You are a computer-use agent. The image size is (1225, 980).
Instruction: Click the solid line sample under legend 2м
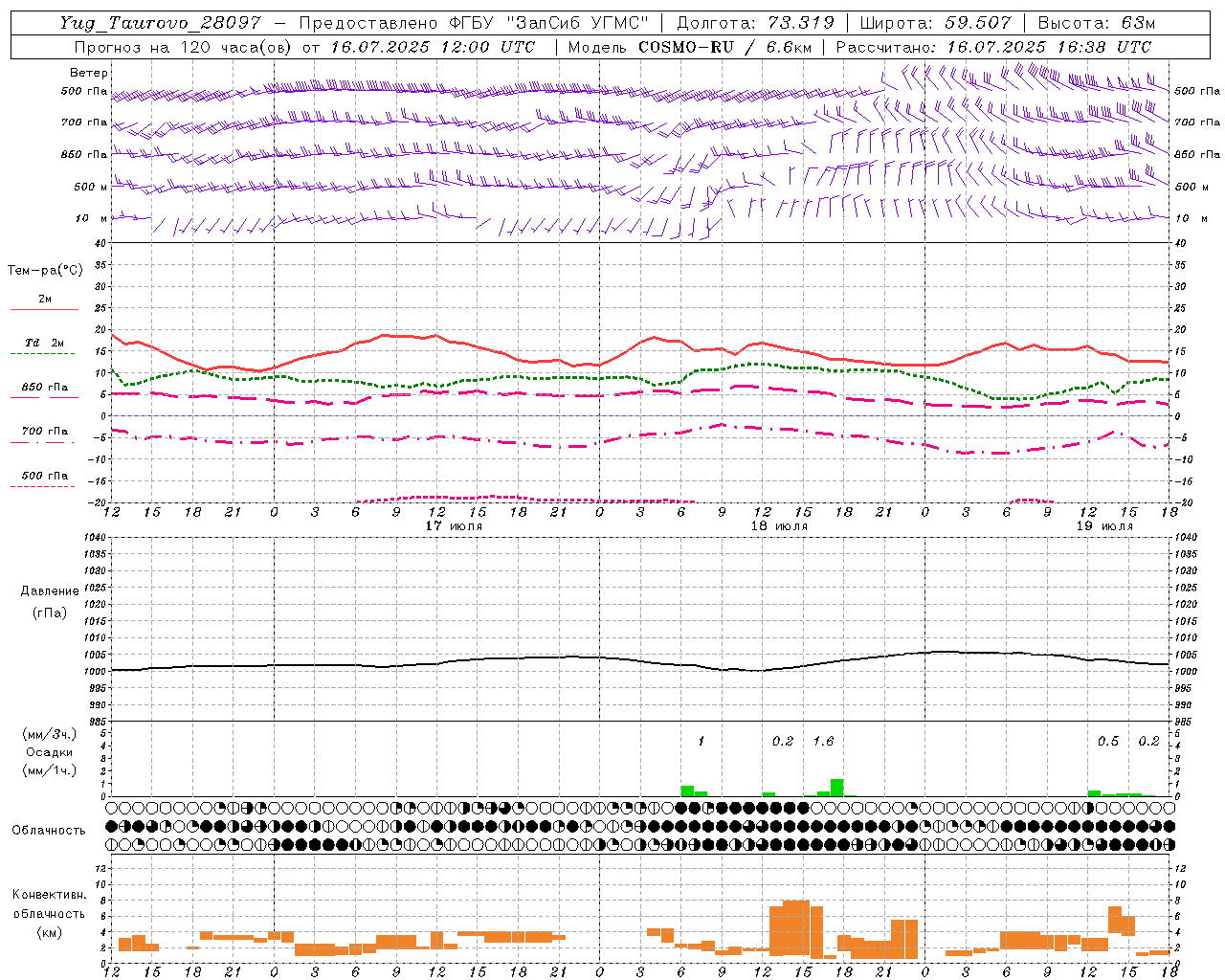tap(44, 309)
